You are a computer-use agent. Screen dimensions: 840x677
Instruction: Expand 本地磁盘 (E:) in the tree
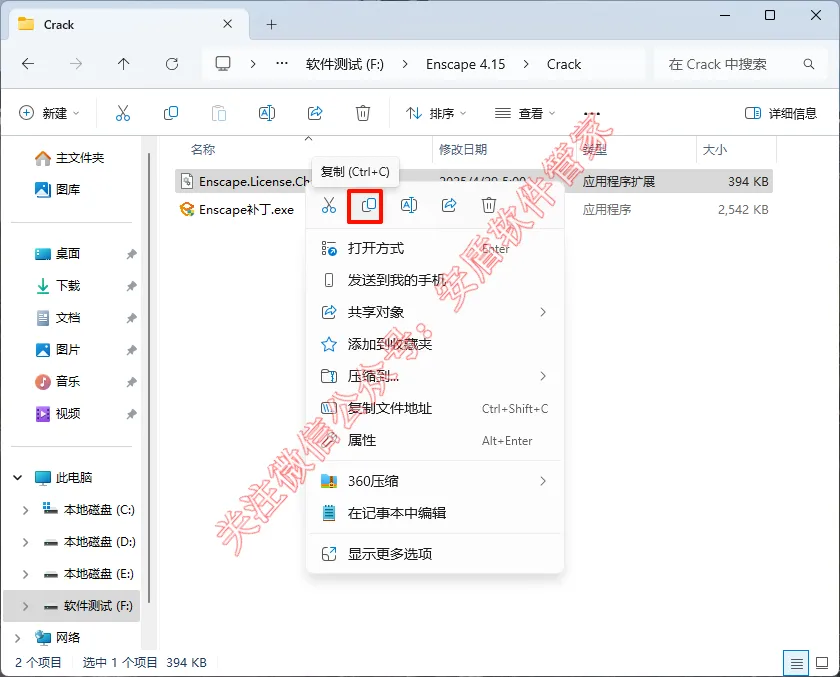25,574
